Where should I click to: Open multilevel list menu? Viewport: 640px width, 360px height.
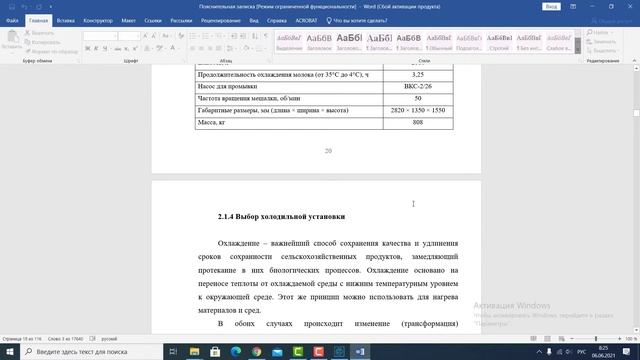(x=220, y=36)
